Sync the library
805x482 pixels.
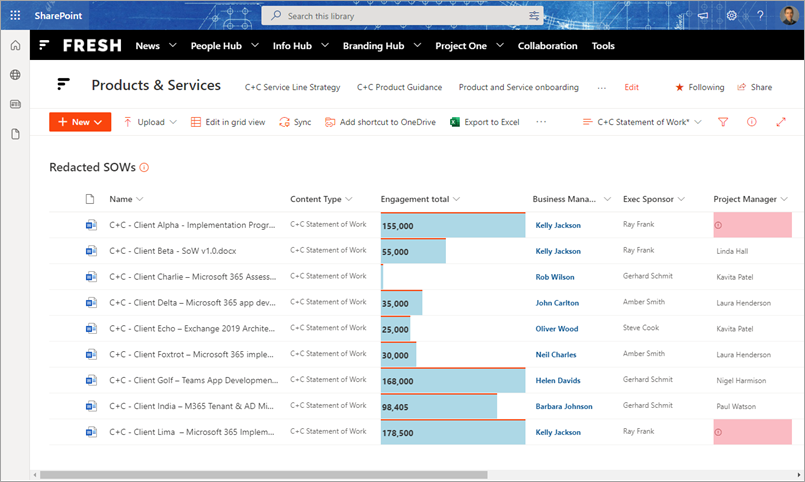click(x=295, y=122)
